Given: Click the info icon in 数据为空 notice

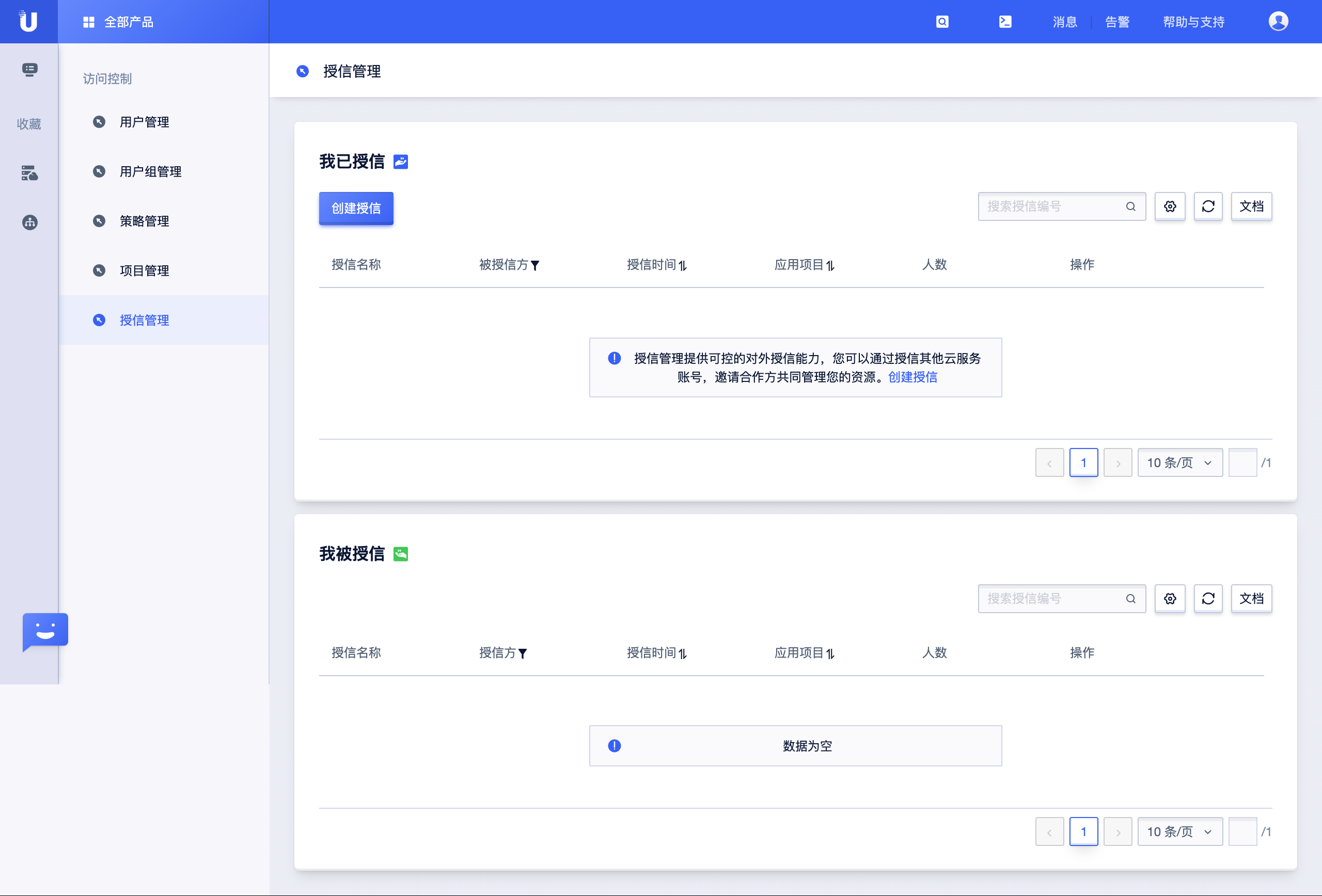Looking at the screenshot, I should (615, 746).
